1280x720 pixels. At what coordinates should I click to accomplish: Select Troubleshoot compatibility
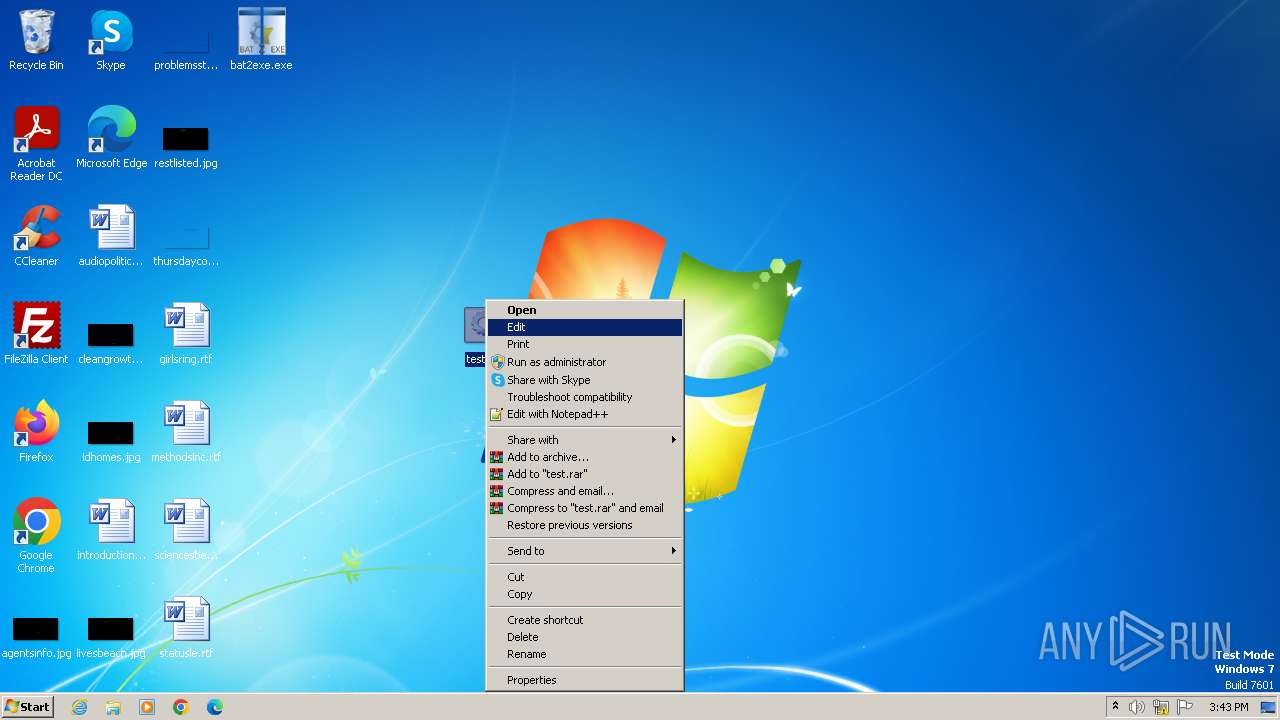(585, 397)
